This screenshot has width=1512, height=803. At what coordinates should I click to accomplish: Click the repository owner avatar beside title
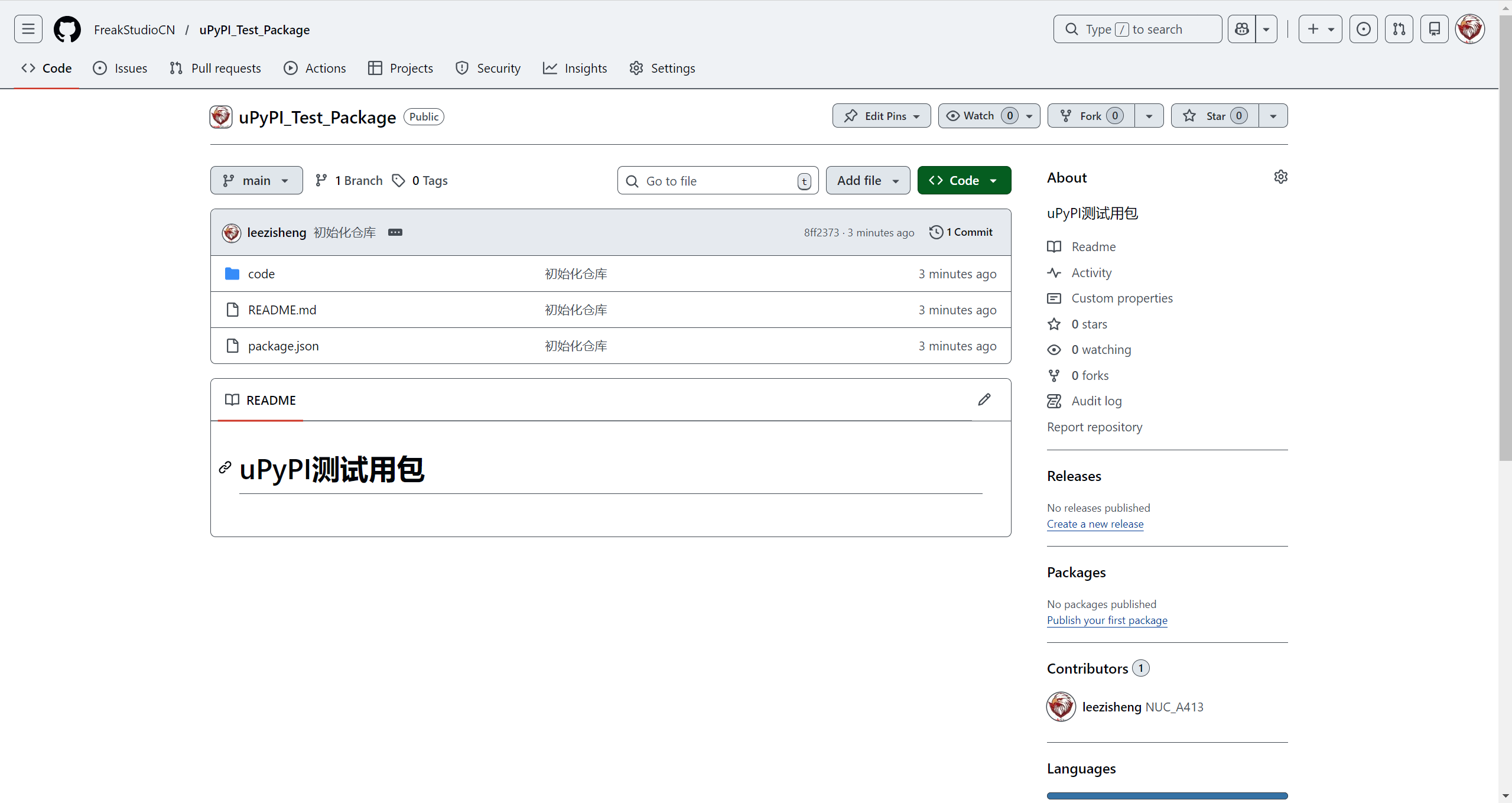[221, 116]
